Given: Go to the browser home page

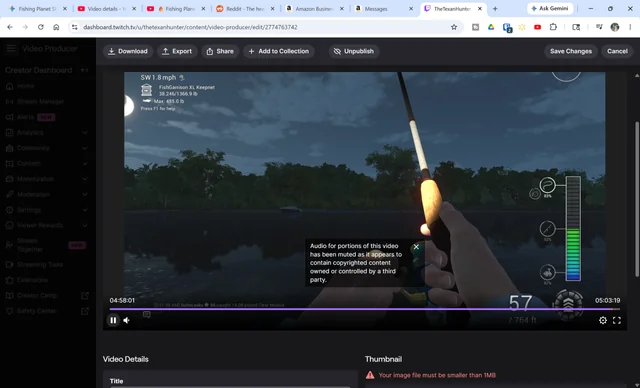Looking at the screenshot, I should click(x=56, y=27).
